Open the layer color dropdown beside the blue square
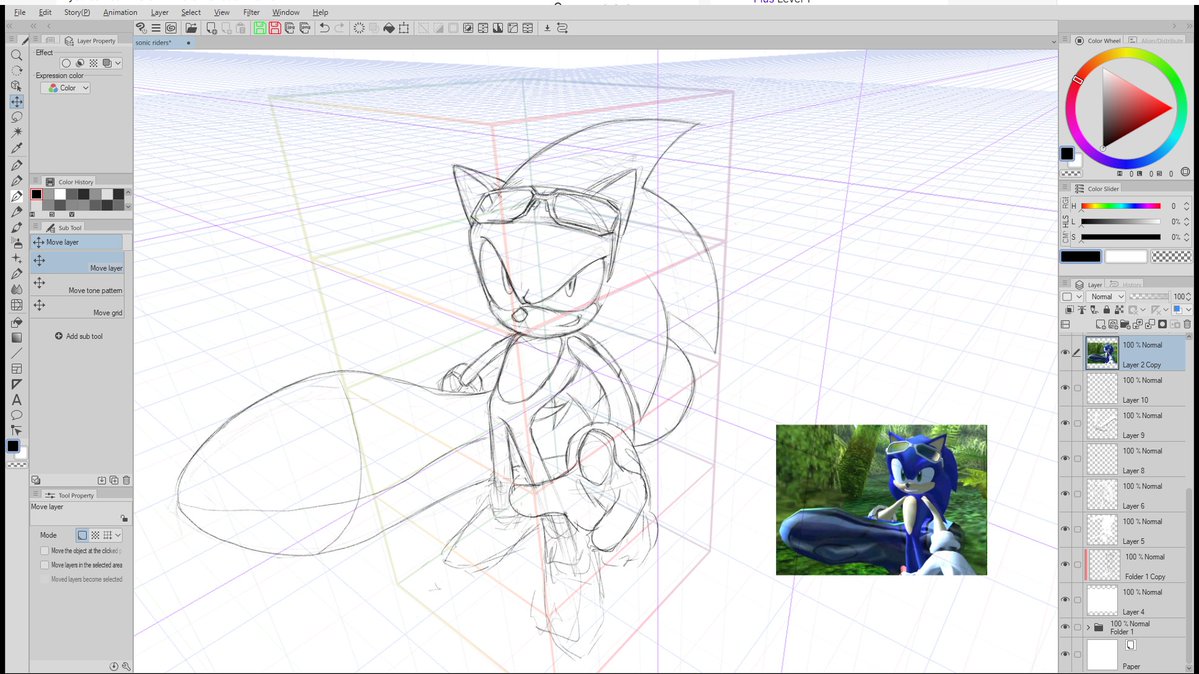The image size is (1199, 674). [1188, 310]
